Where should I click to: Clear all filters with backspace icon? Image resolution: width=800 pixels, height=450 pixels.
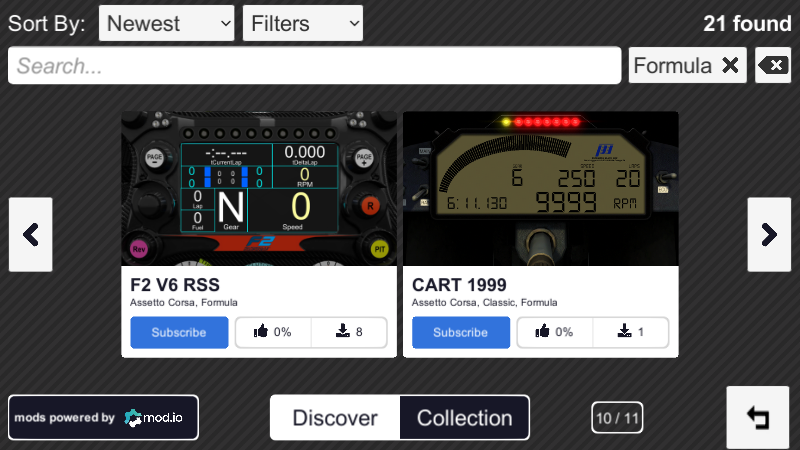(773, 65)
